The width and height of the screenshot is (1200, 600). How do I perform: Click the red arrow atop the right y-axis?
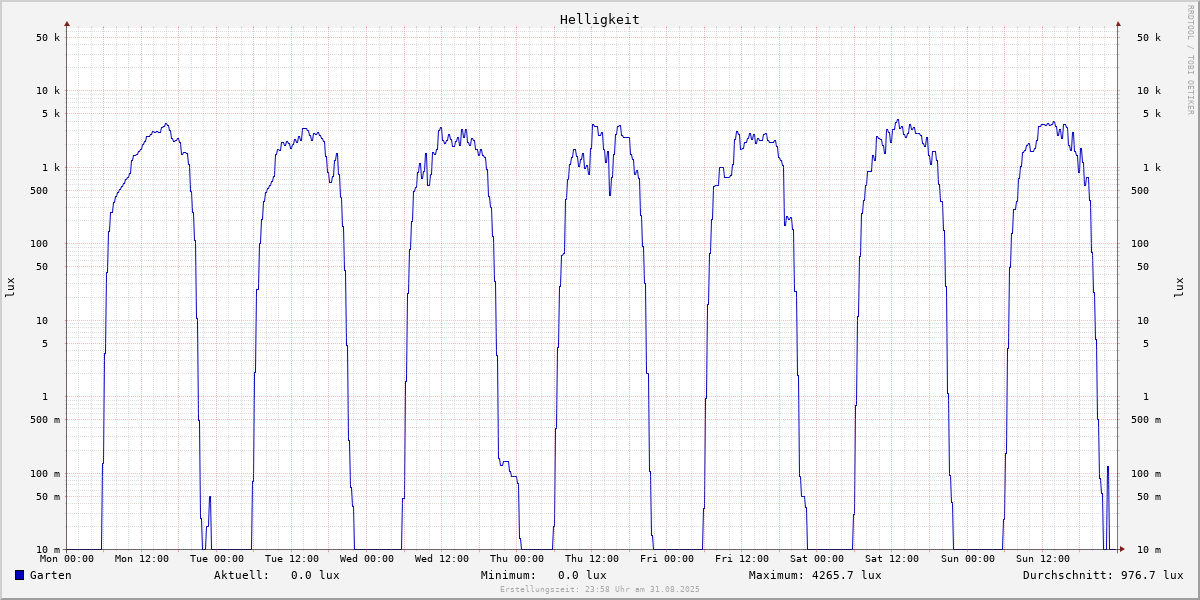pos(1118,23)
